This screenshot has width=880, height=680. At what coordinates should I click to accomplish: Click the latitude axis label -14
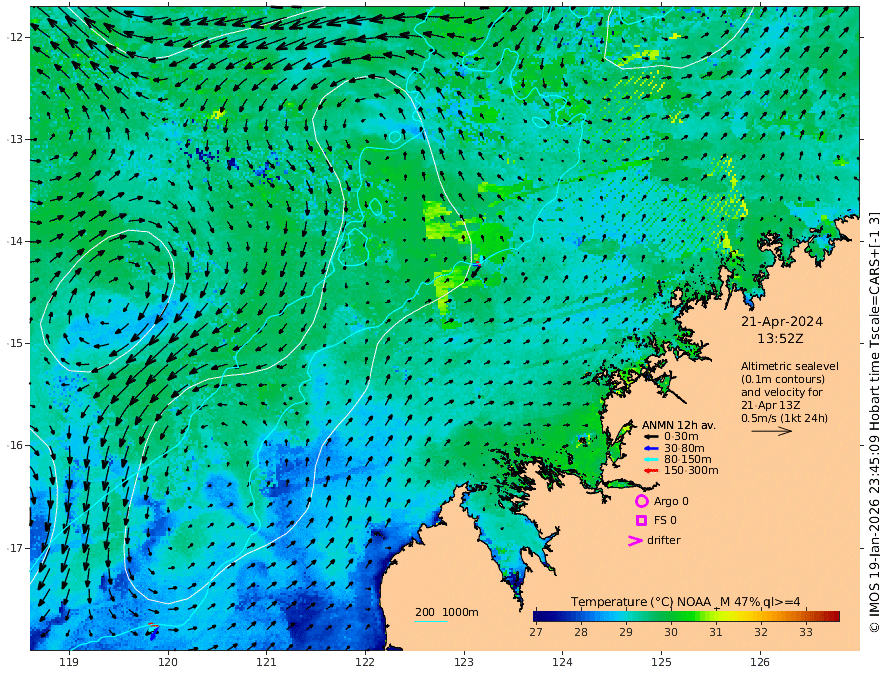coord(15,241)
